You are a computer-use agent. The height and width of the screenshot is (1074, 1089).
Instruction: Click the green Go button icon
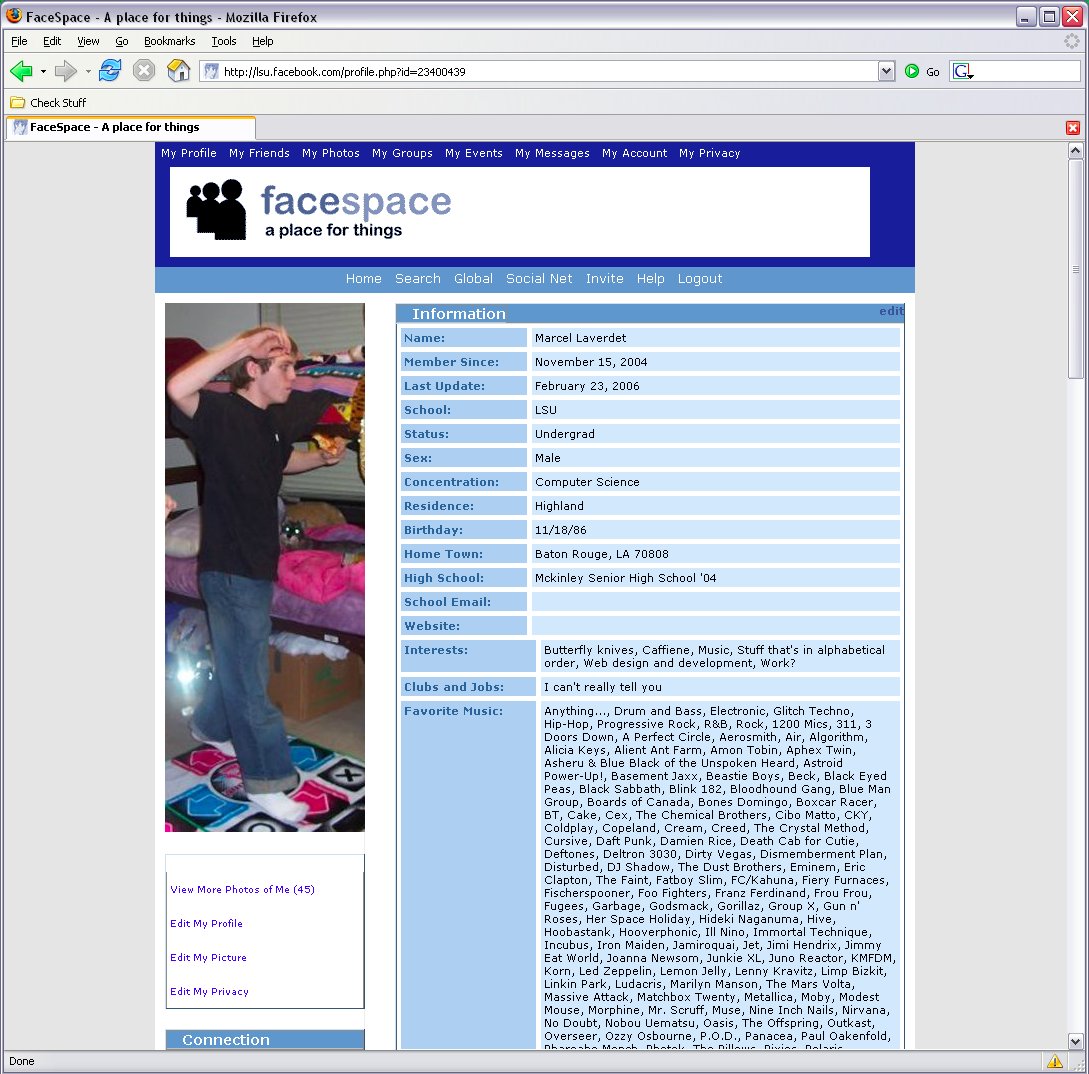pos(912,71)
